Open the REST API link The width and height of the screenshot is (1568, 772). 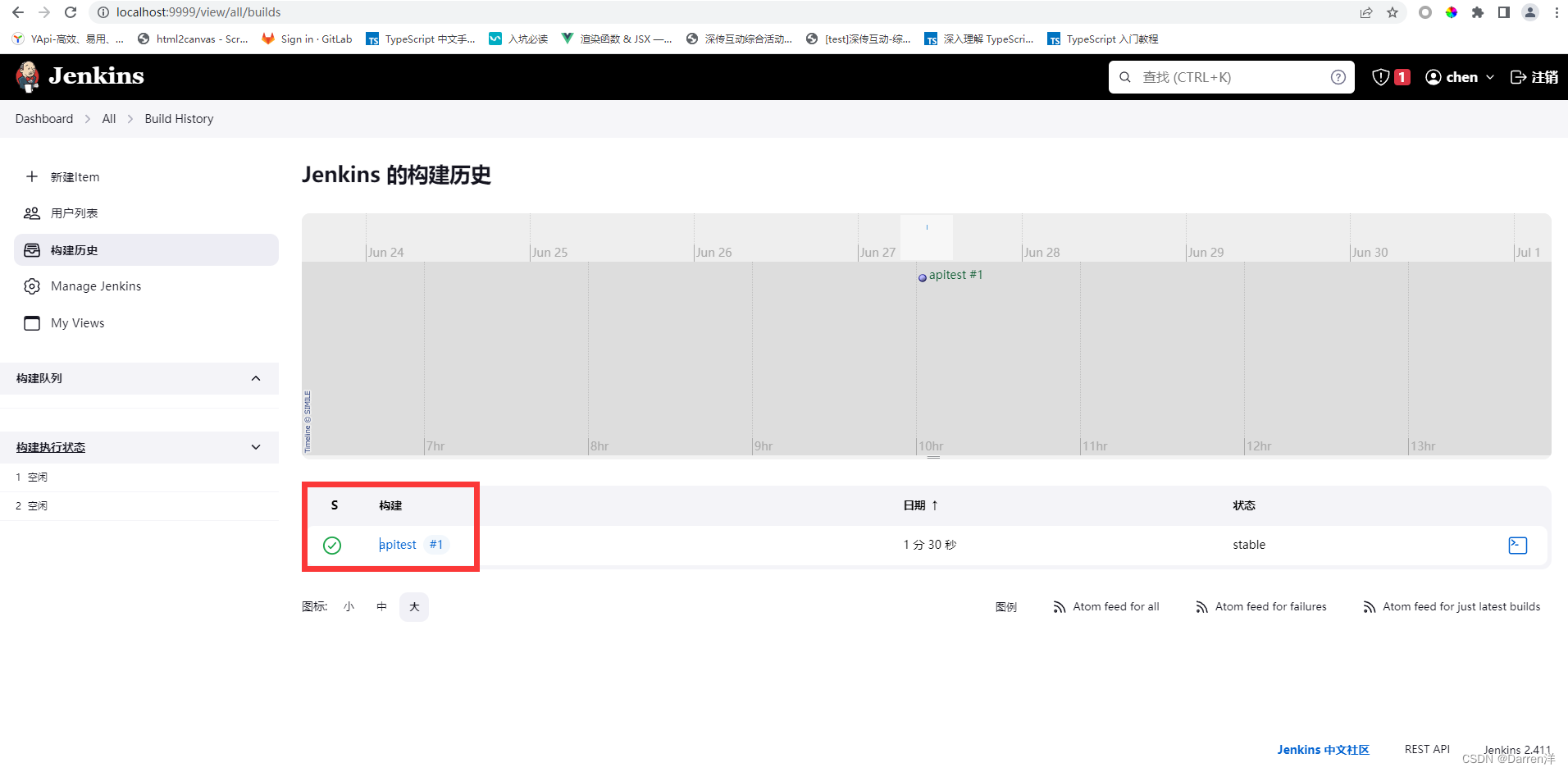pos(1427,749)
